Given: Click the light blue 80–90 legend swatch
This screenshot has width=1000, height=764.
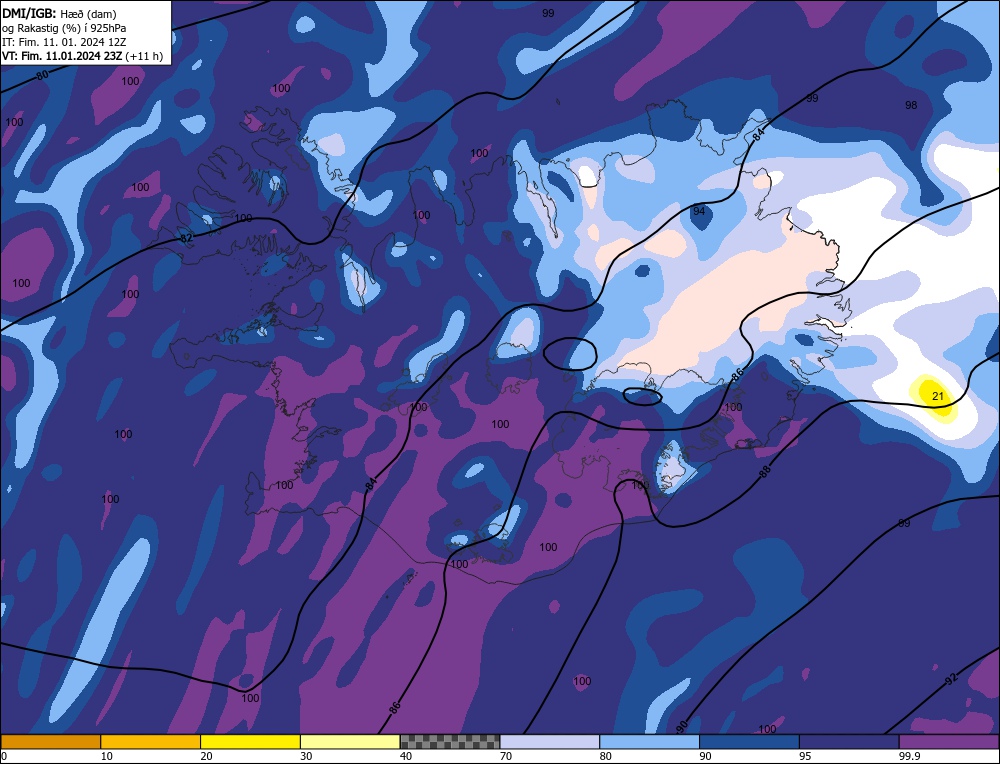Looking at the screenshot, I should click(x=649, y=742).
